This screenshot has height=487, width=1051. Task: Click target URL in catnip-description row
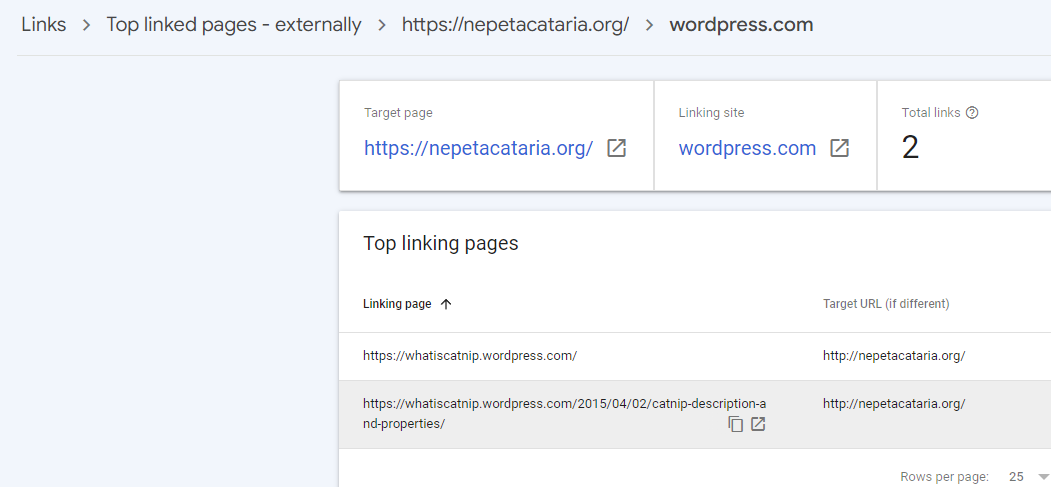pyautogui.click(x=894, y=404)
